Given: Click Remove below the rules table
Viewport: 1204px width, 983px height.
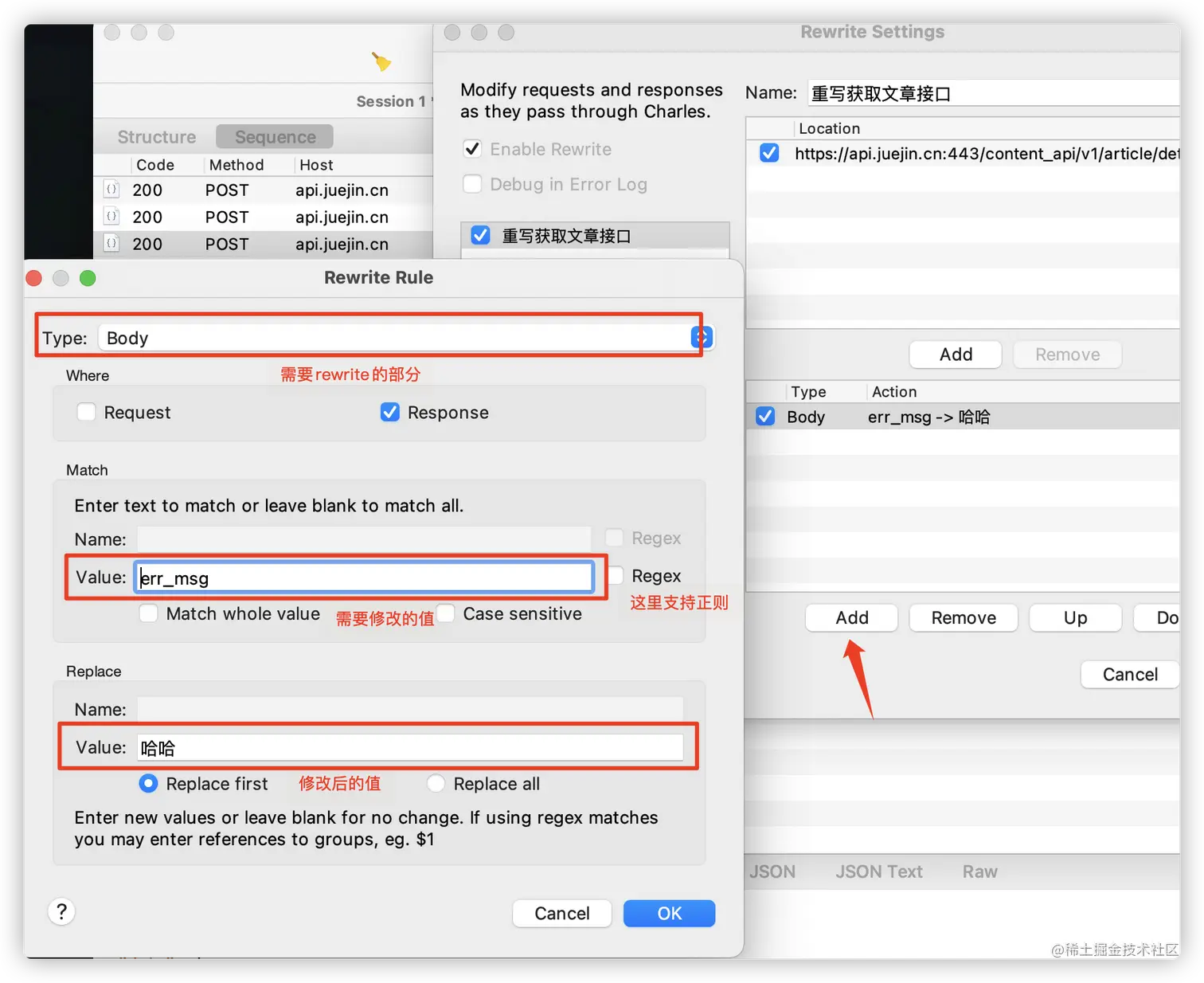Looking at the screenshot, I should [964, 617].
